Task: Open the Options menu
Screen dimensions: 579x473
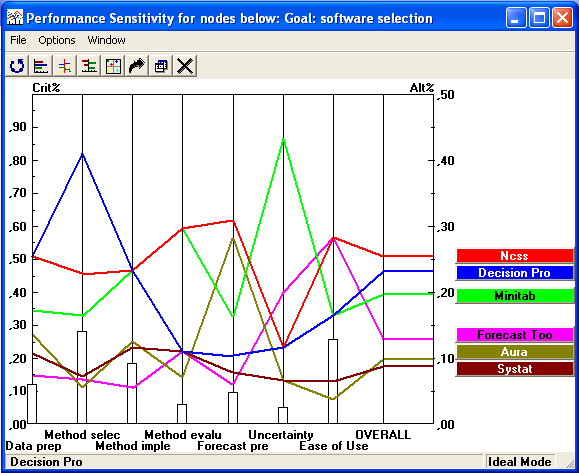Action: click(57, 40)
